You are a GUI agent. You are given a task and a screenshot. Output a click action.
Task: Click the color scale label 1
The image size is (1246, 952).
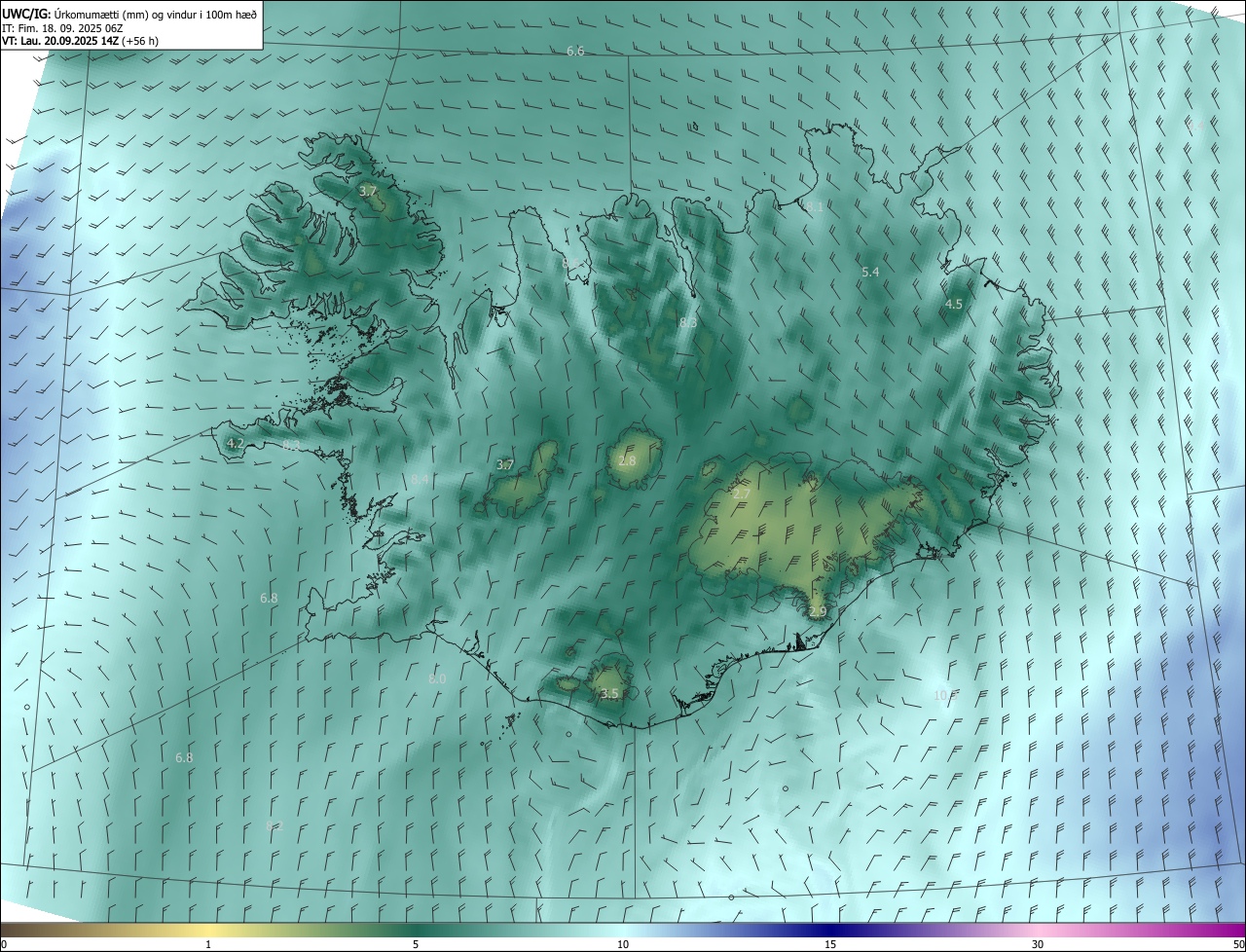click(208, 945)
